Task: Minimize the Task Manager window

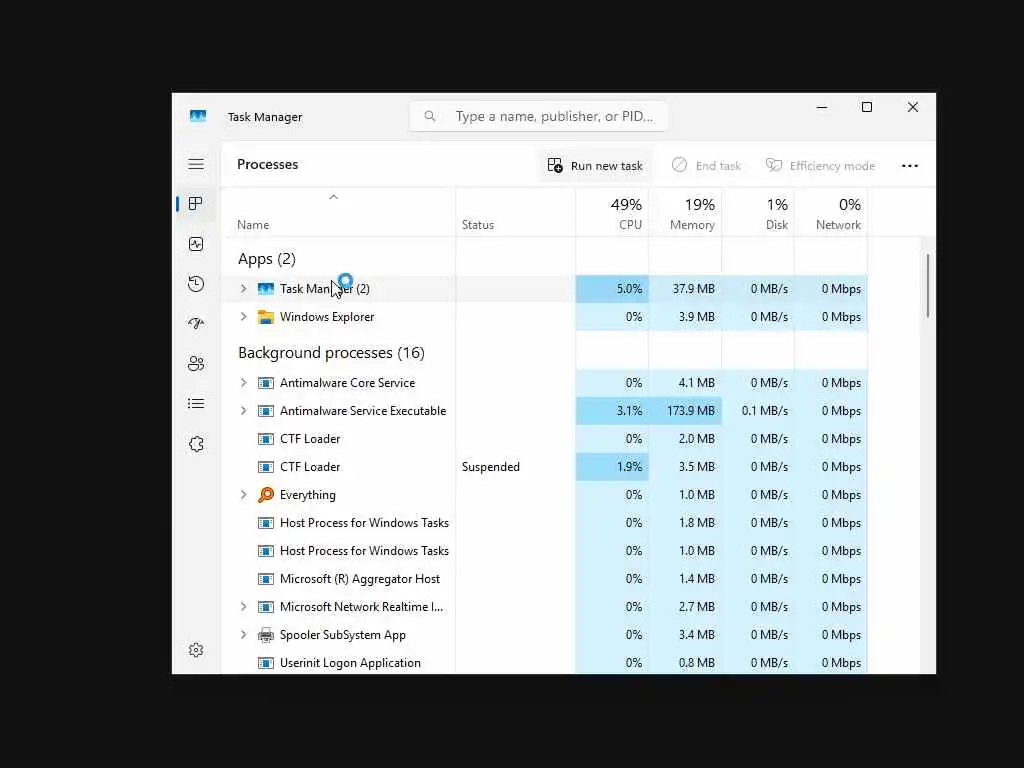Action: click(822, 107)
